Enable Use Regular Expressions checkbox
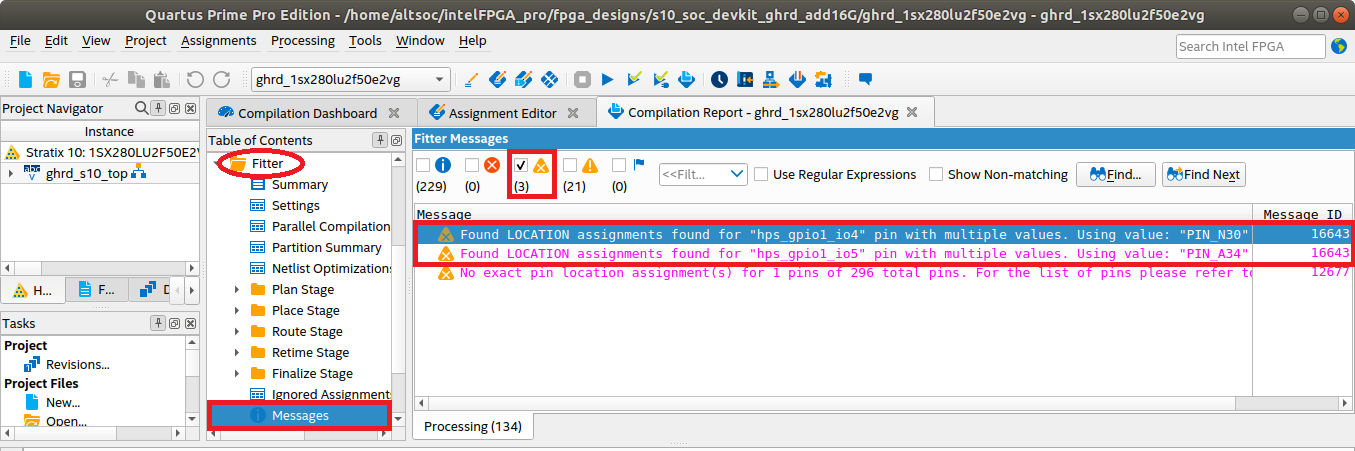 pos(762,174)
